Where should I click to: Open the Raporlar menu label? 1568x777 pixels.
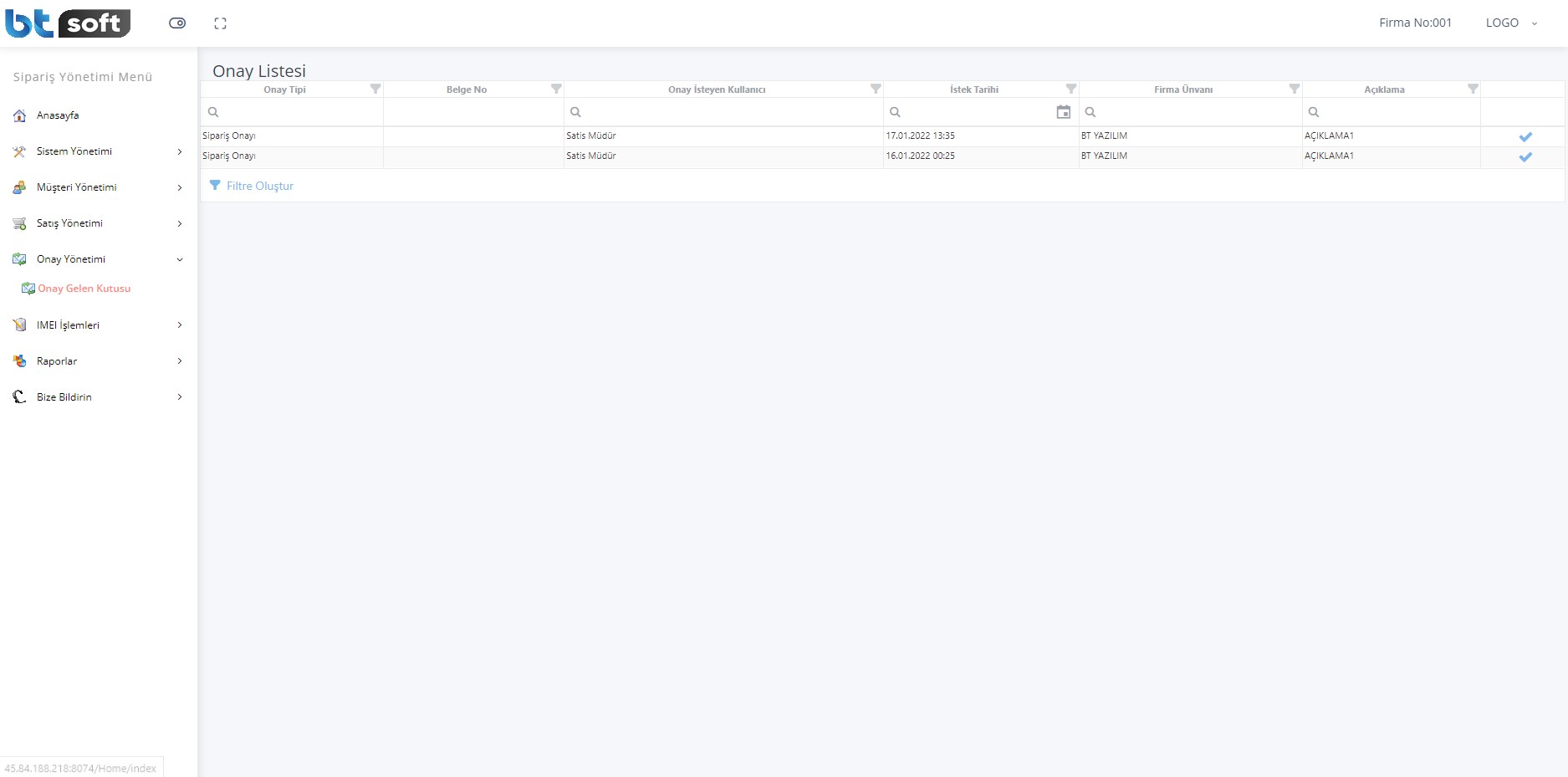57,361
